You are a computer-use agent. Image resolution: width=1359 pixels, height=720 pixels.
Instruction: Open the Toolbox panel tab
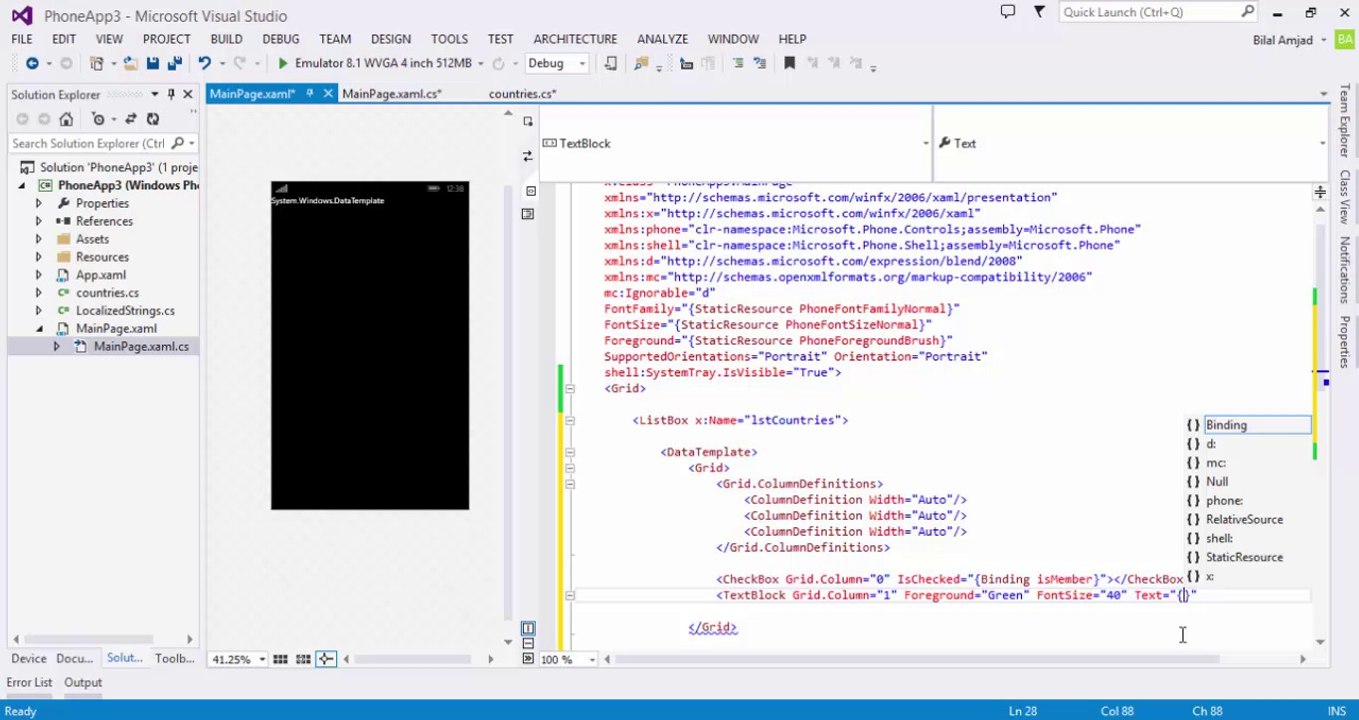[x=174, y=658]
